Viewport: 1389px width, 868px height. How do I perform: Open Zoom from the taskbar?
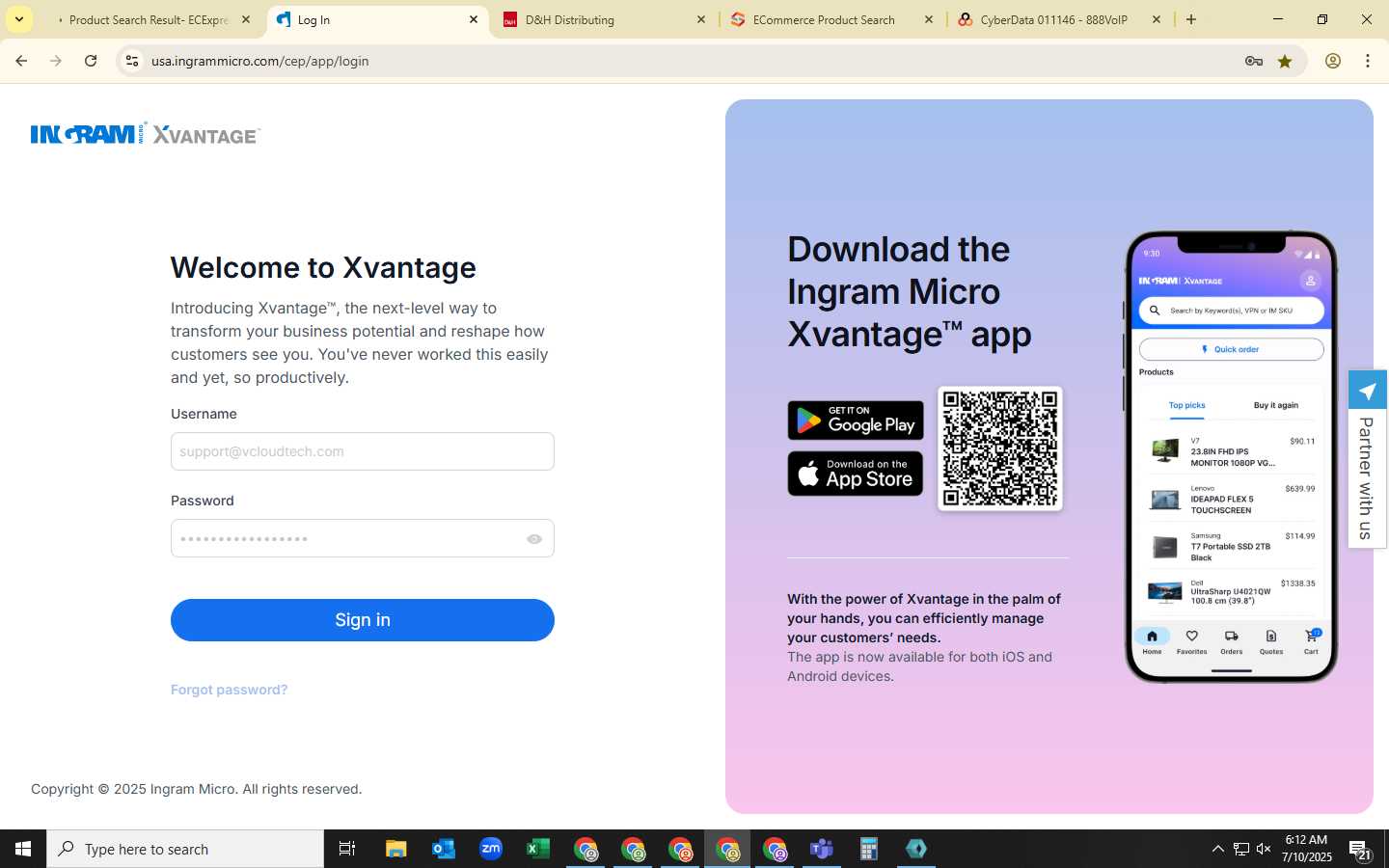click(x=491, y=849)
